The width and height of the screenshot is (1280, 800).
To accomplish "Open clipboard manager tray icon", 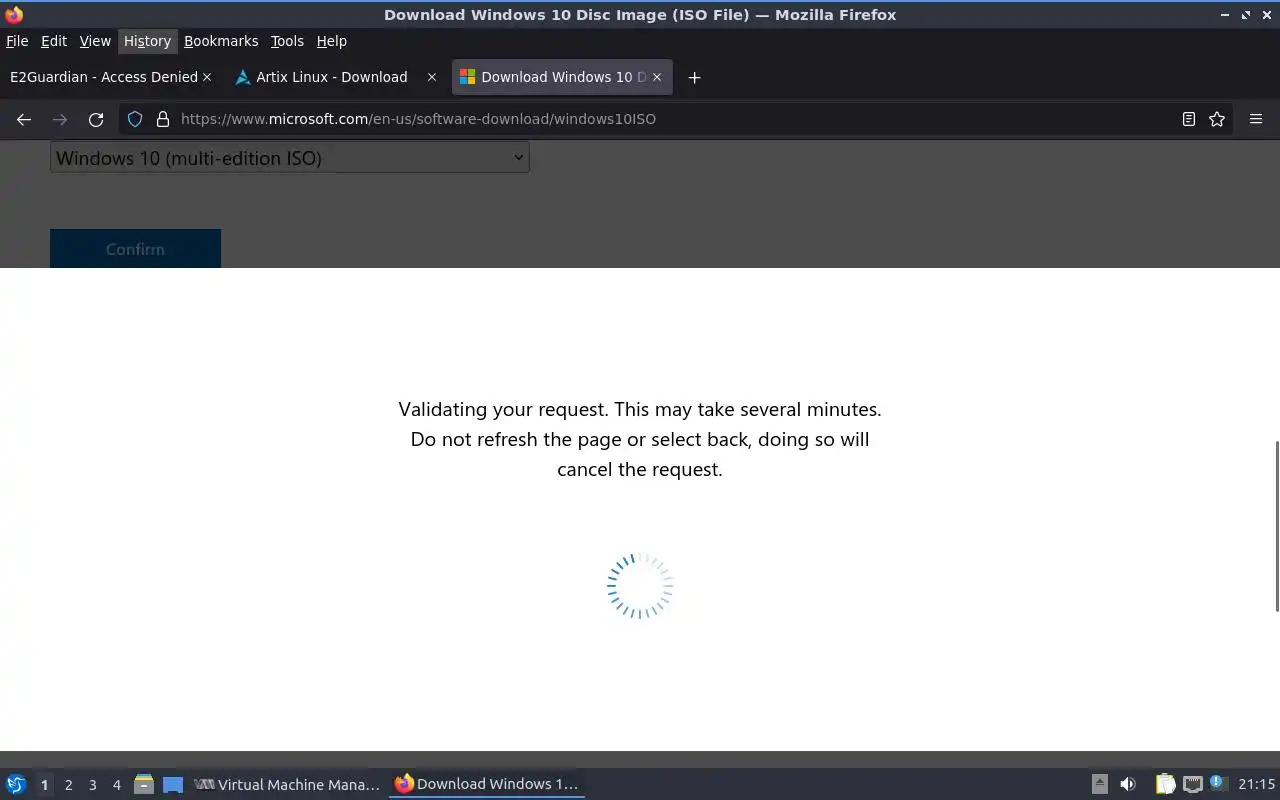I will (x=1166, y=784).
